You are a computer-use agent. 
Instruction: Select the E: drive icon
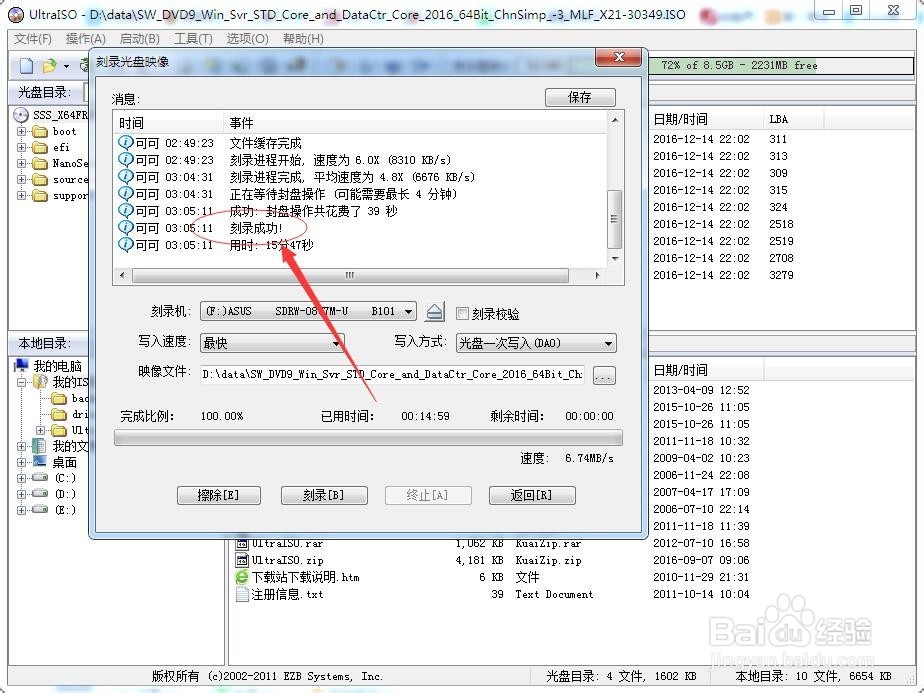[x=39, y=509]
